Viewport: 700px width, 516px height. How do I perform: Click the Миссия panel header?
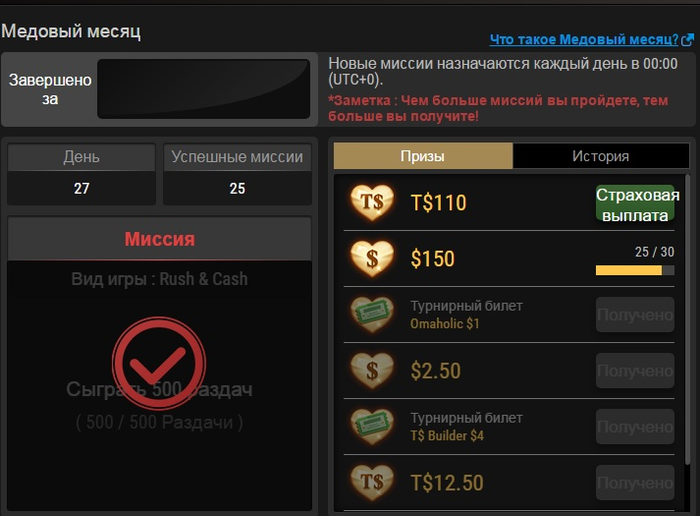pos(159,239)
